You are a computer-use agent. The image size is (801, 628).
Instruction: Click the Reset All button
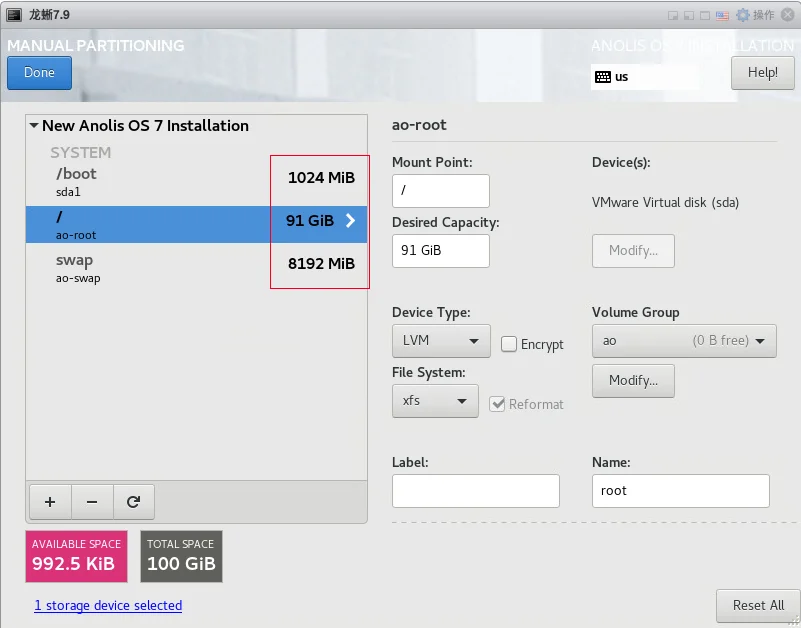pyautogui.click(x=758, y=606)
